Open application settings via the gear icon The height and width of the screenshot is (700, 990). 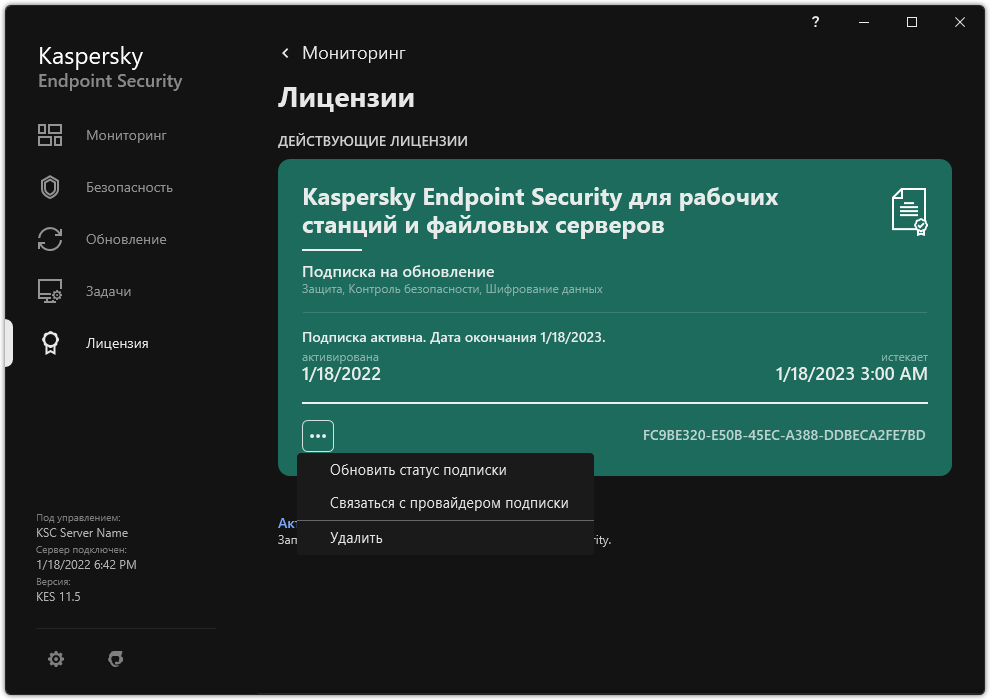[56, 659]
